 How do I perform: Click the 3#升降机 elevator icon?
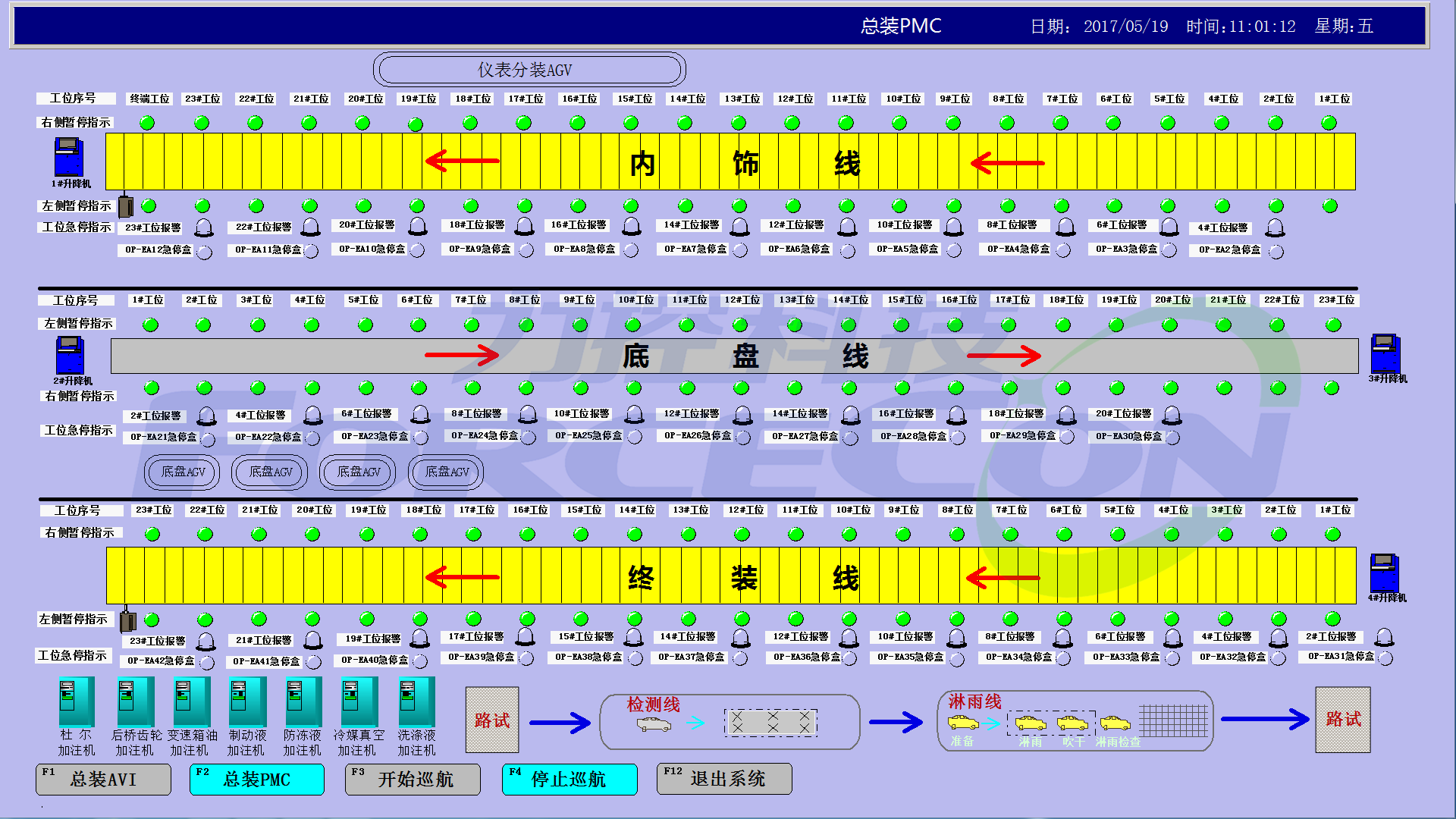click(x=1385, y=353)
